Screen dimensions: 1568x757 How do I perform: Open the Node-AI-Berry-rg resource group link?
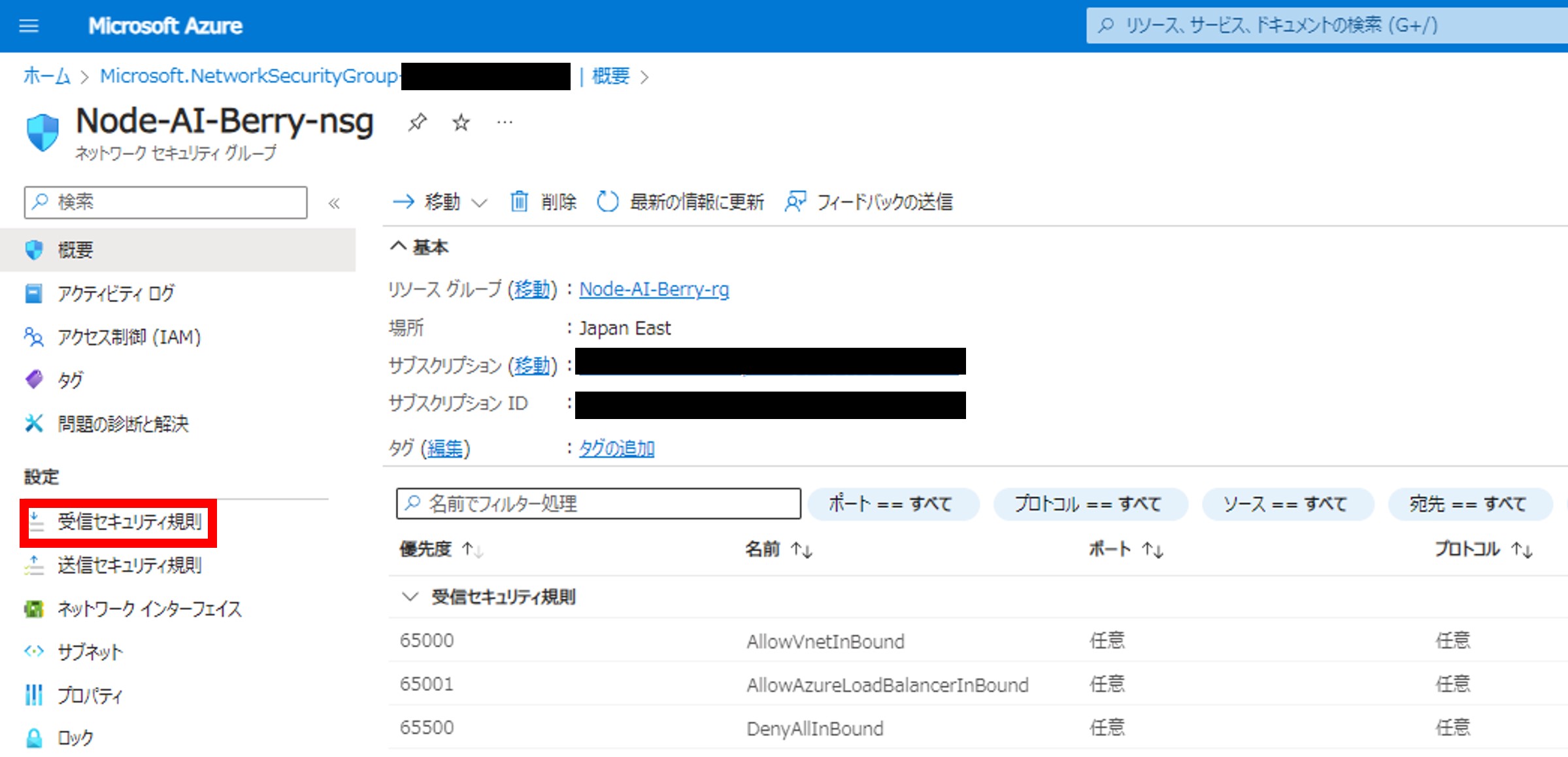(x=654, y=289)
